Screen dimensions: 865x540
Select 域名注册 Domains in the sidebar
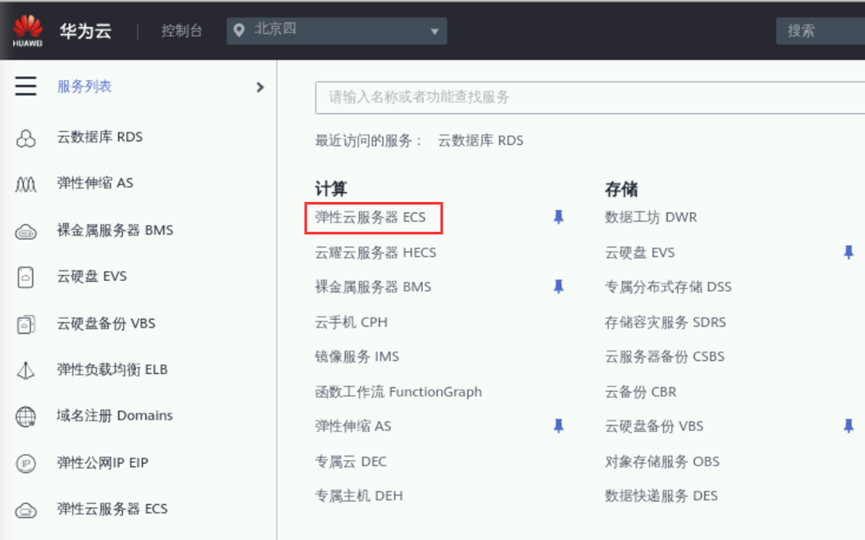pos(115,415)
